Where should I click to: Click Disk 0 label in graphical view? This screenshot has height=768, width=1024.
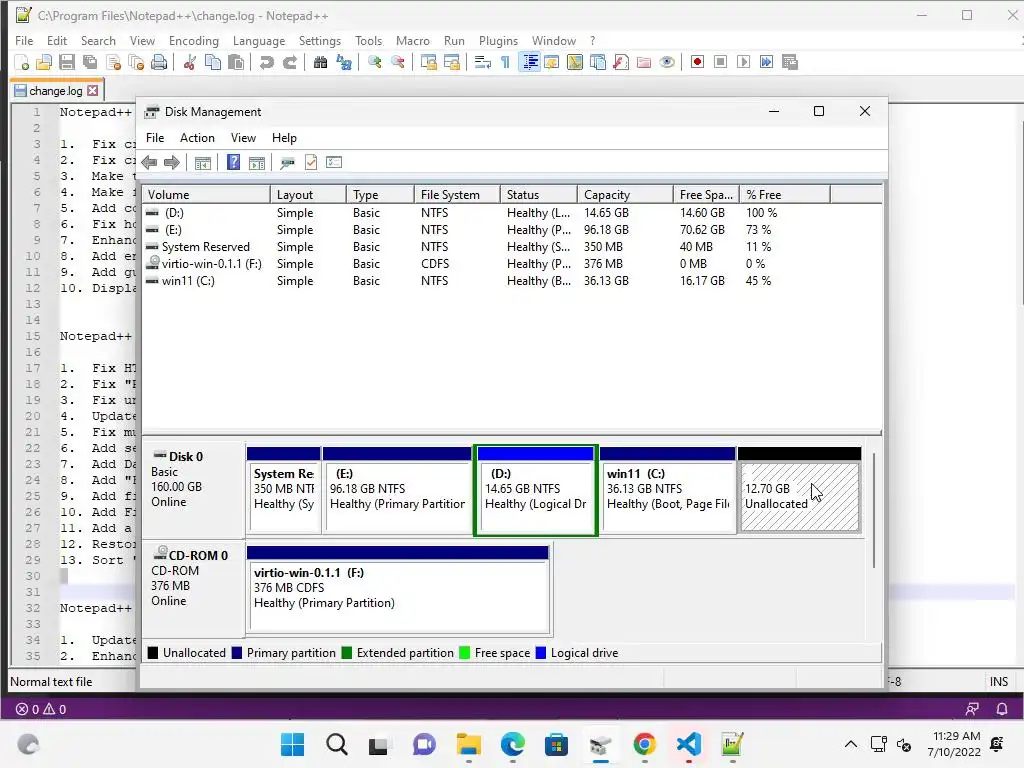[x=193, y=488]
